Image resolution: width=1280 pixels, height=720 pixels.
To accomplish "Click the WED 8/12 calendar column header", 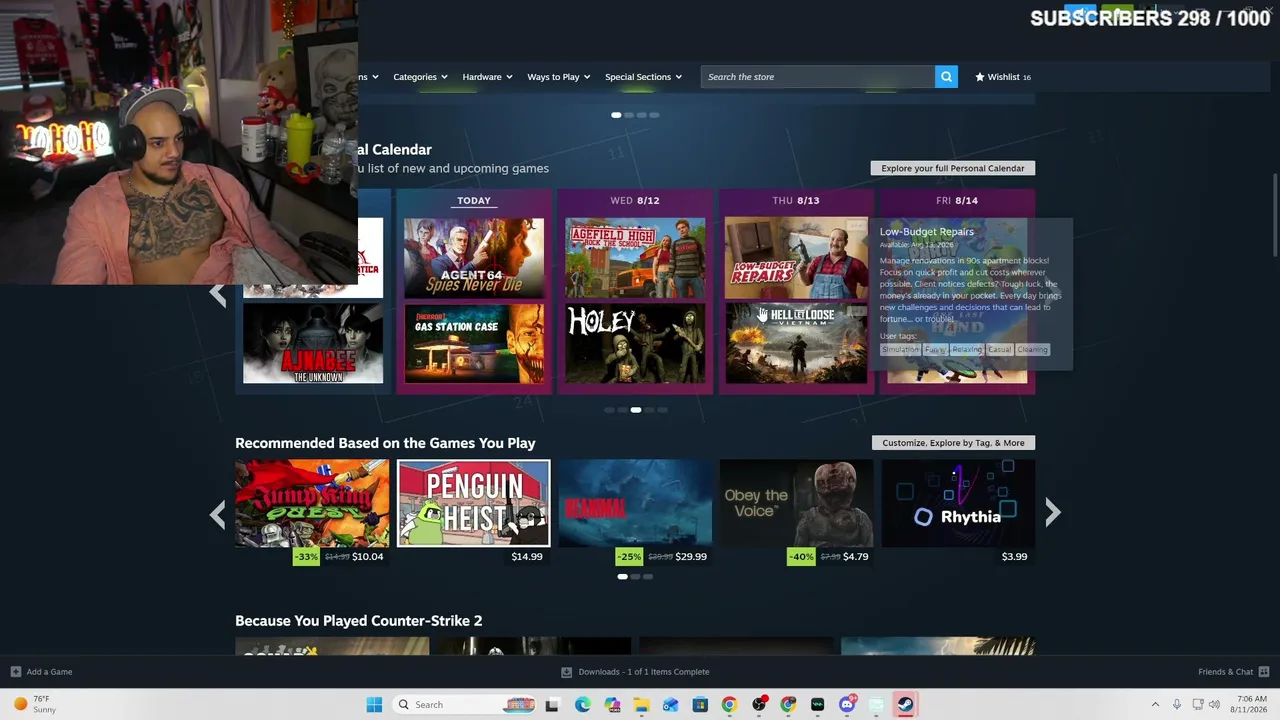I will (635, 200).
